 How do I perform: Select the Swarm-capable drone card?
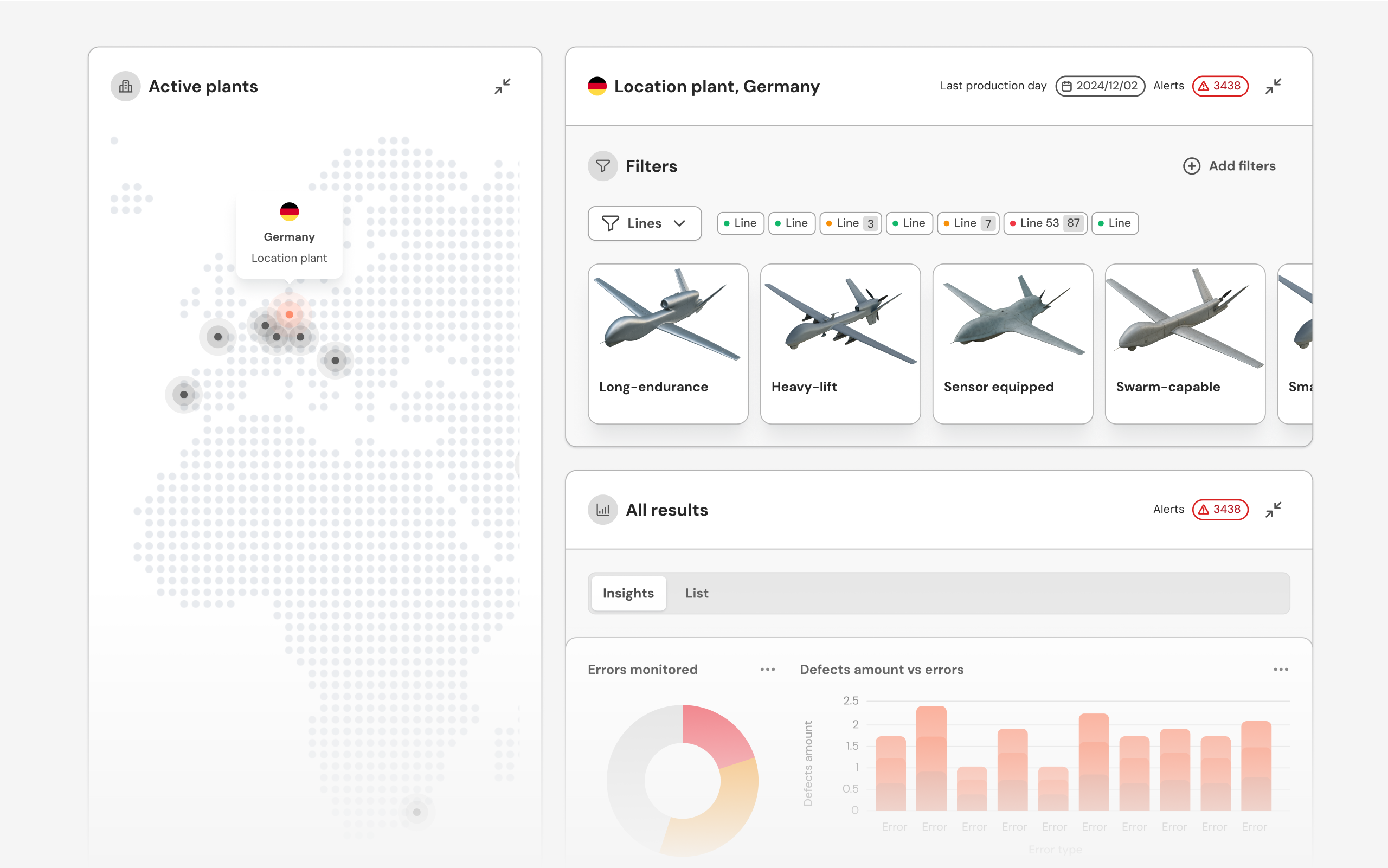pos(1185,344)
